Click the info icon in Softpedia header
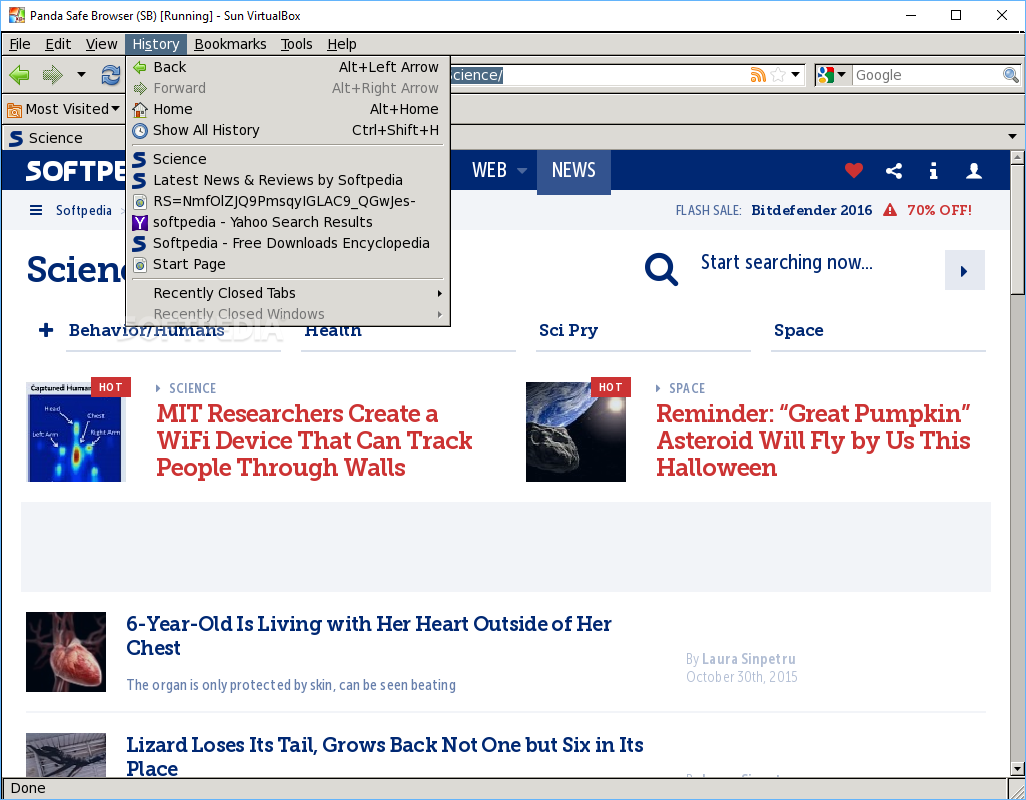The width and height of the screenshot is (1026, 800). point(934,171)
